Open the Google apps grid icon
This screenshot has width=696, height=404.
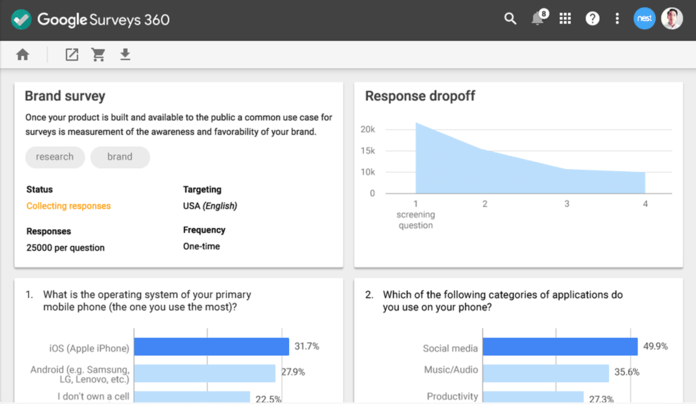coord(565,19)
